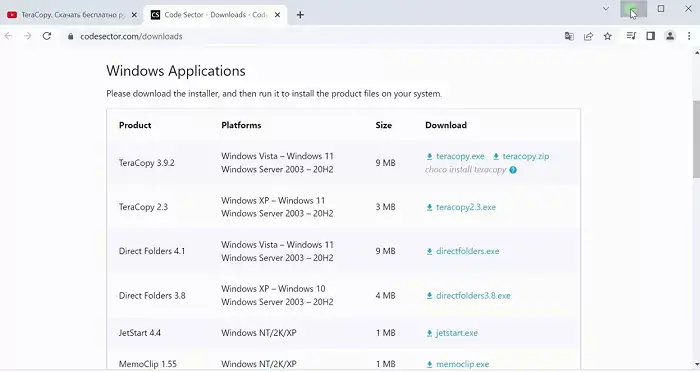Select the Direct Folders 3.8 product name

point(152,296)
